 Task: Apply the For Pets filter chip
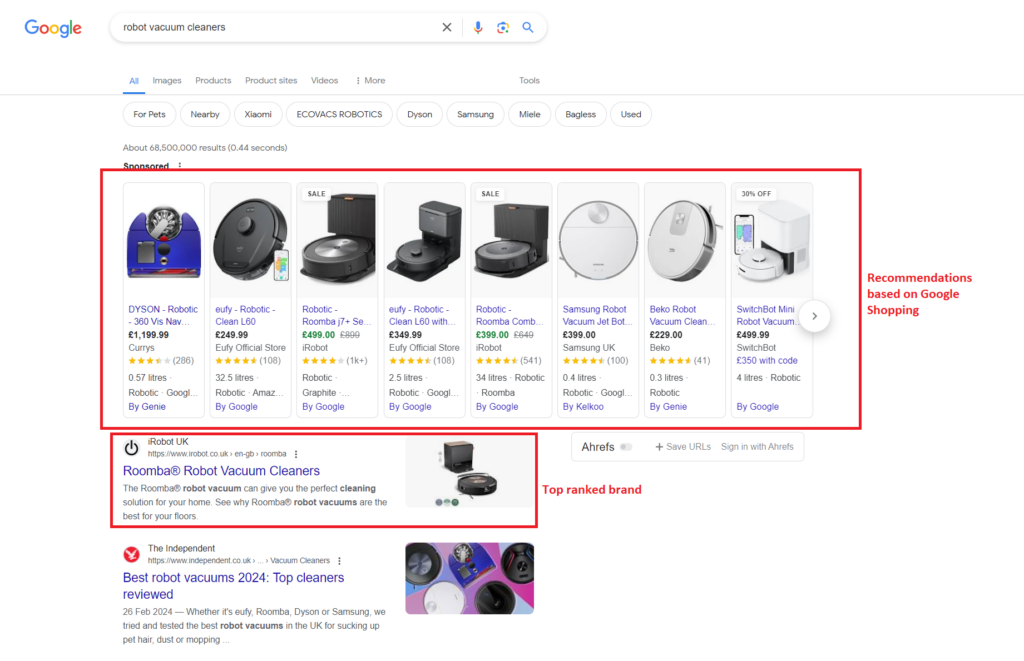pyautogui.click(x=150, y=114)
